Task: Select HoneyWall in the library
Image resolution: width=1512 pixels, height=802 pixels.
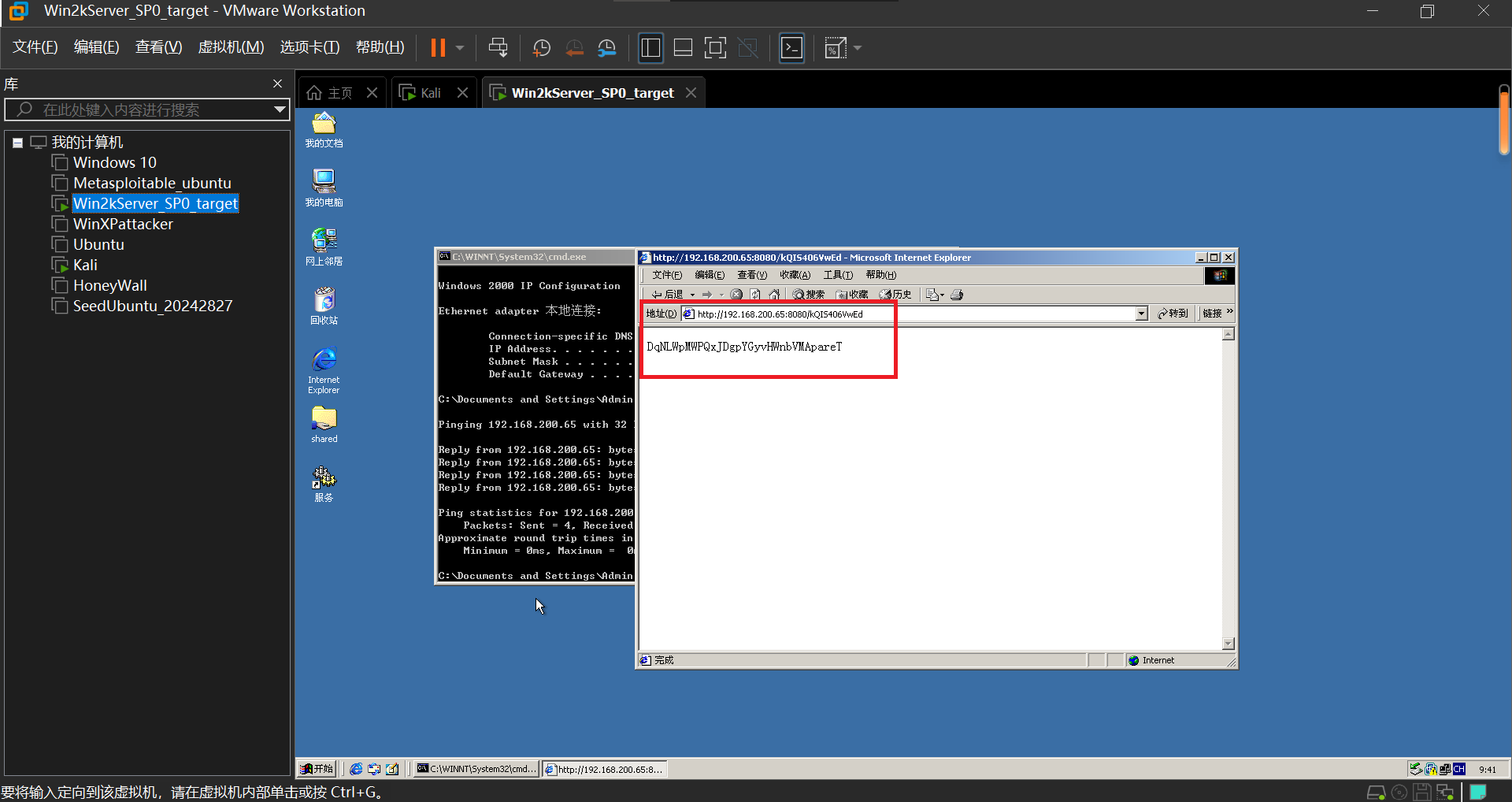Action: pos(100,285)
